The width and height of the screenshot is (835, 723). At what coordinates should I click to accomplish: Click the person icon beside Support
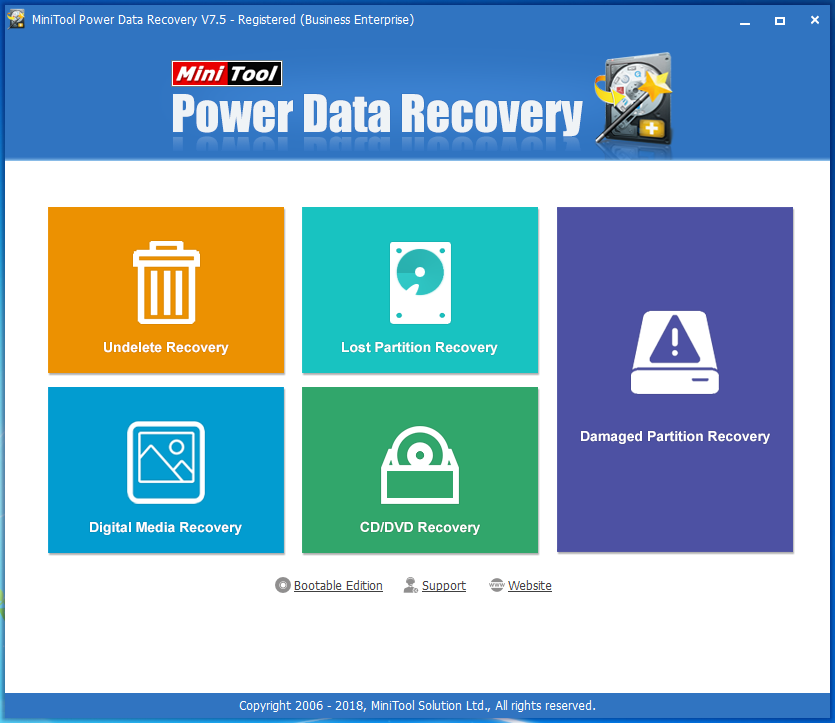[410, 585]
